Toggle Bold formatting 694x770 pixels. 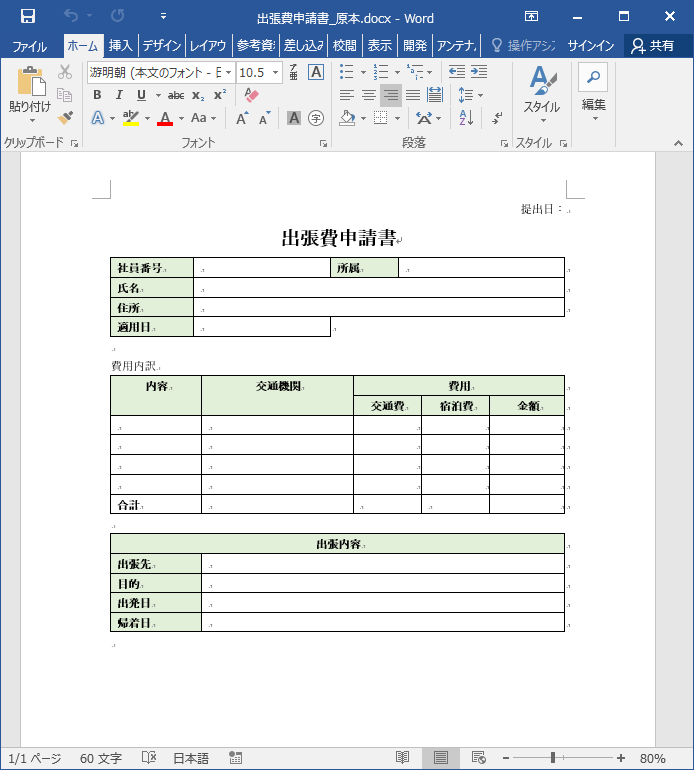click(97, 95)
